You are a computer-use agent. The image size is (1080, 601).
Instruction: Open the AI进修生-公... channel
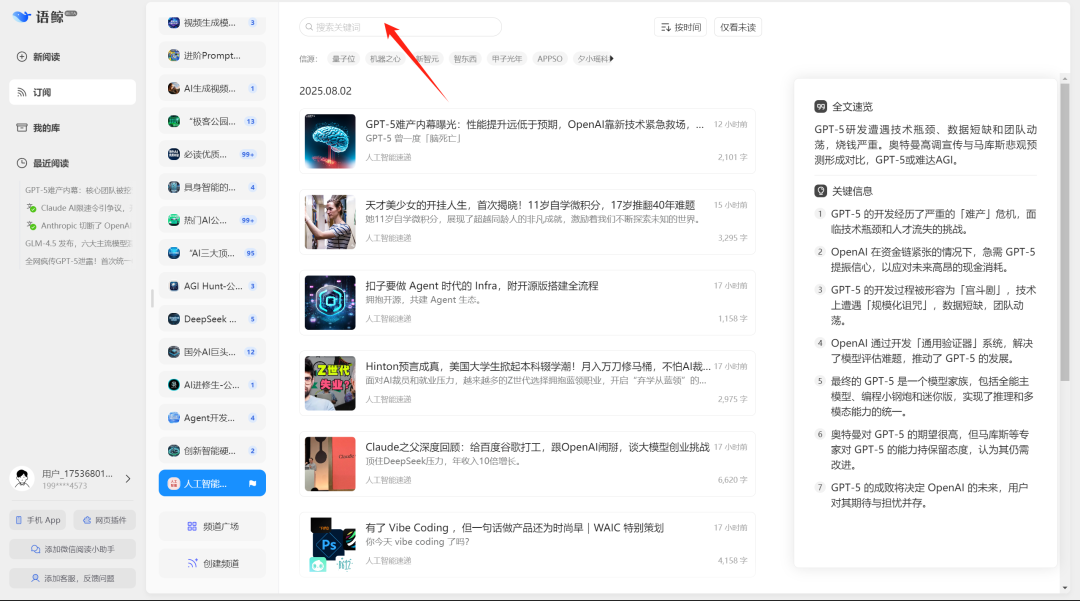pyautogui.click(x=212, y=385)
